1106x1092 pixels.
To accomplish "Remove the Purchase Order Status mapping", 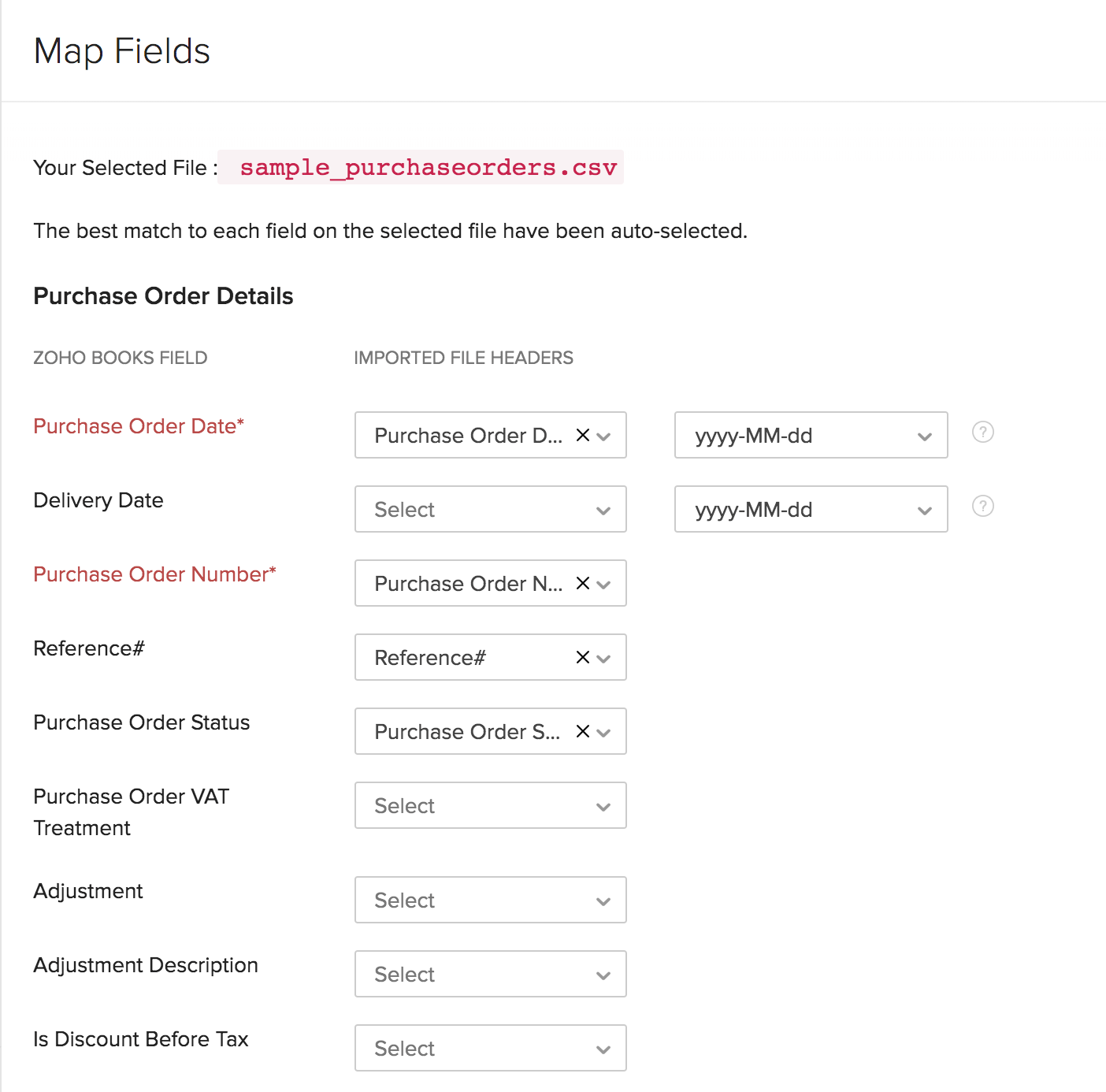I will tap(582, 731).
